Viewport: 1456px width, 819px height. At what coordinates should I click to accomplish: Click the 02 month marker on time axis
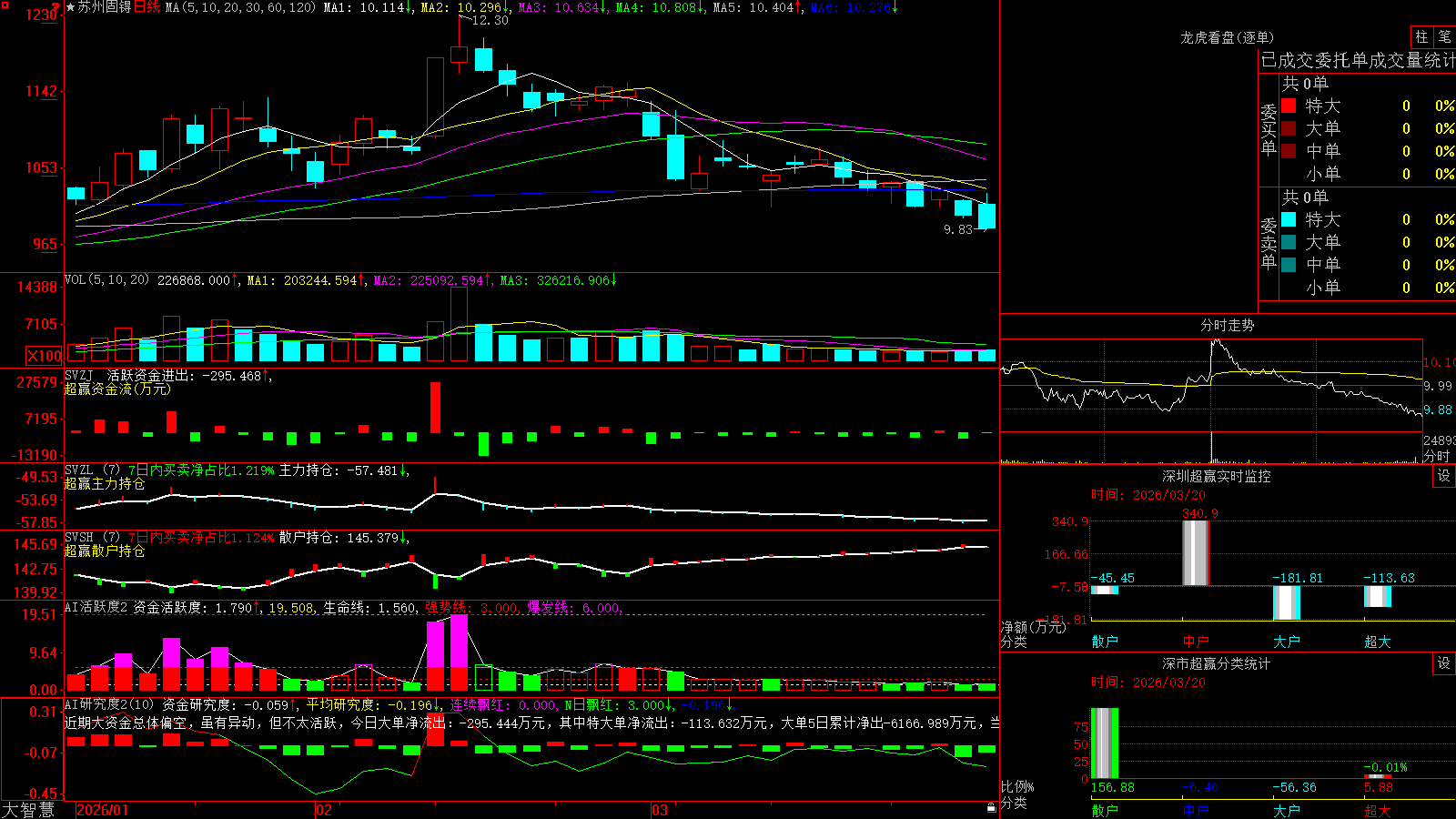[324, 810]
